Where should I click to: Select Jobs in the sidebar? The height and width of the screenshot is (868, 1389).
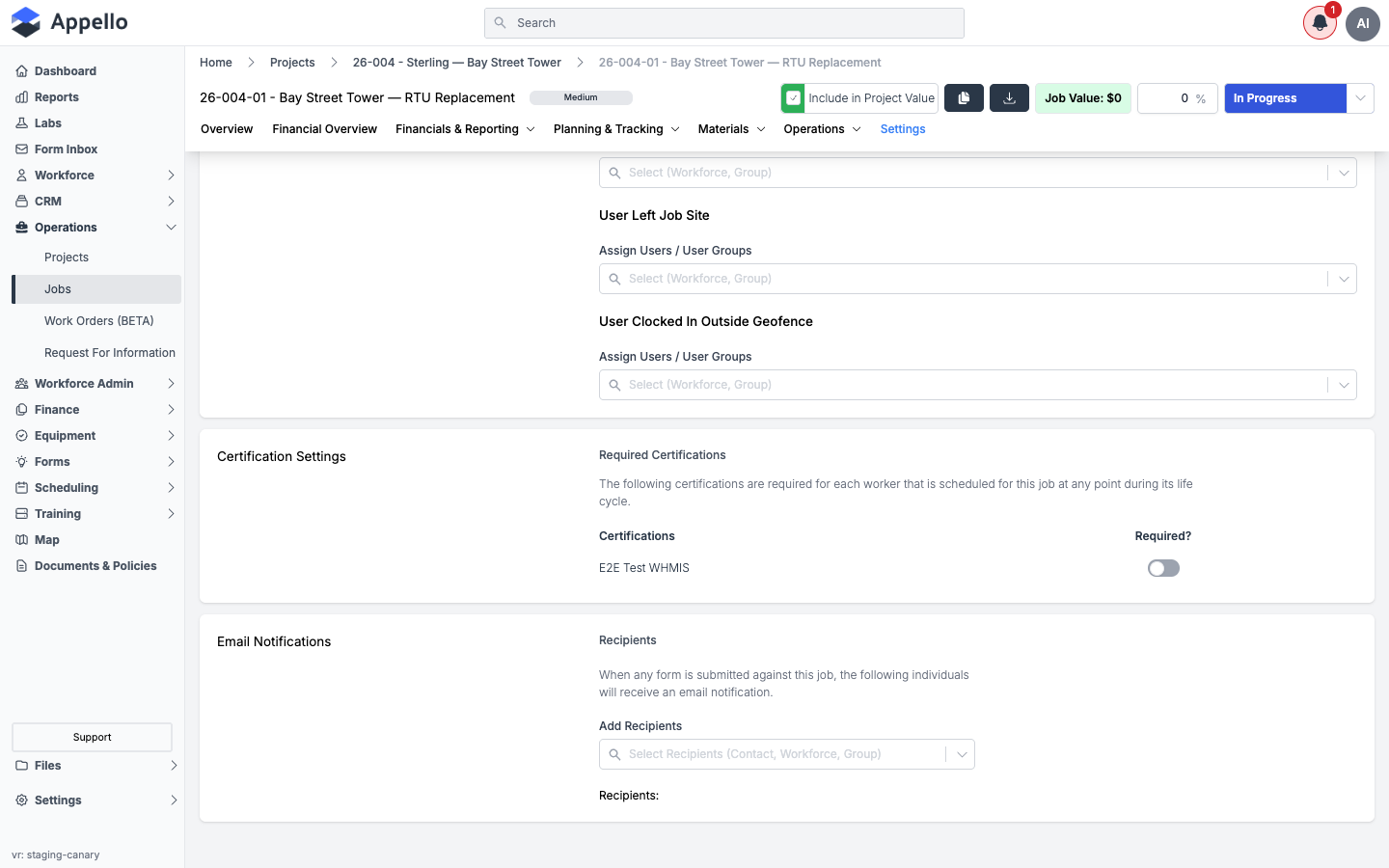96,289
